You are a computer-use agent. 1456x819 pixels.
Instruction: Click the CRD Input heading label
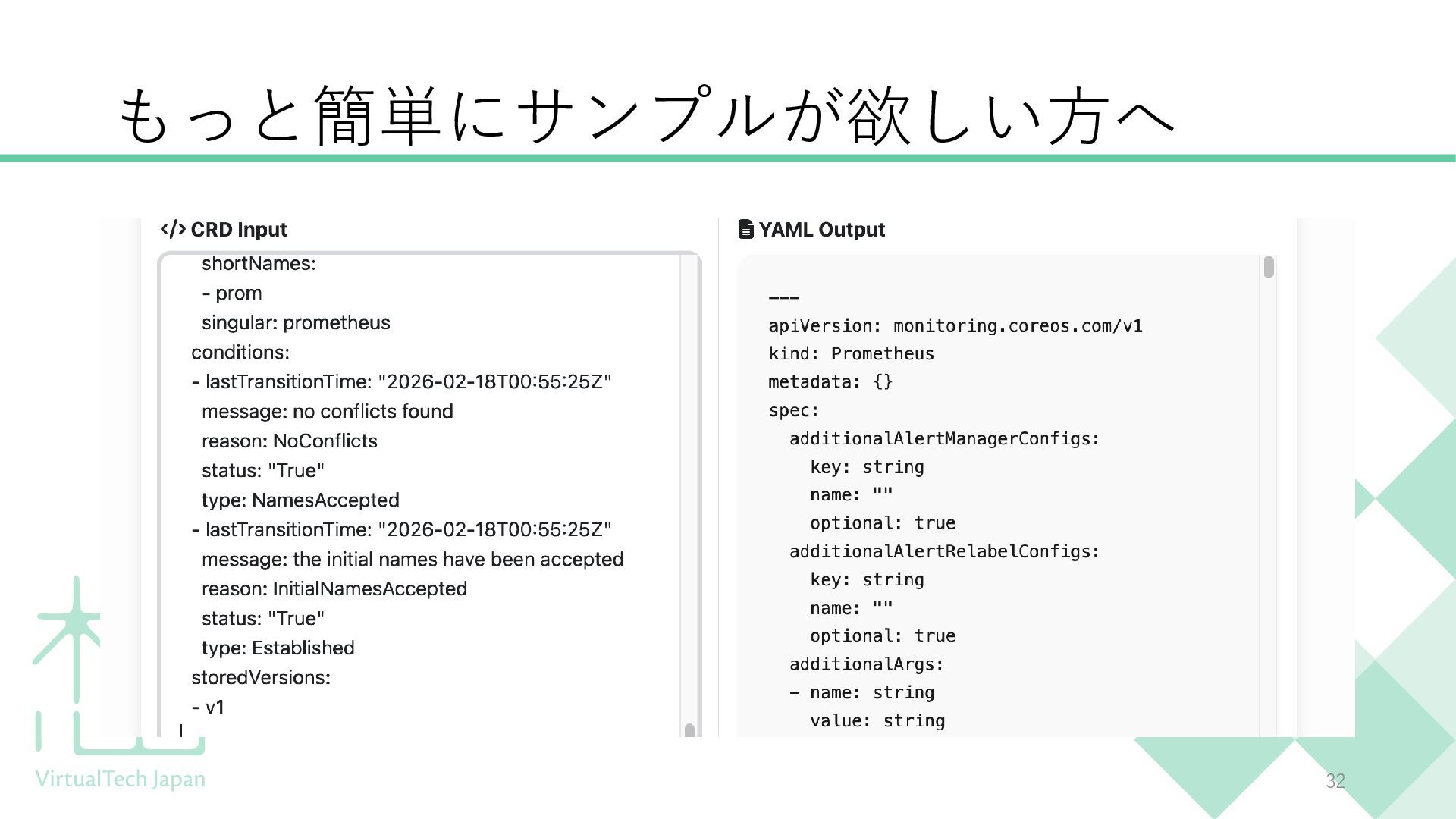pos(238,230)
